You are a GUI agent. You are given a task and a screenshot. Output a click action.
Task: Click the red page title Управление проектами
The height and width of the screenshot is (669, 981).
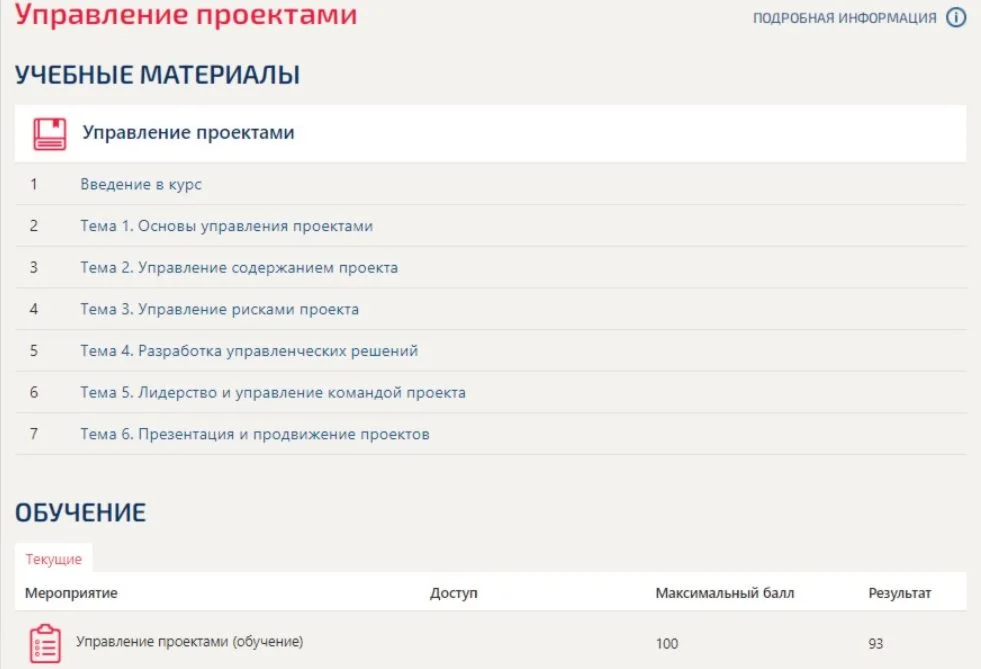186,14
